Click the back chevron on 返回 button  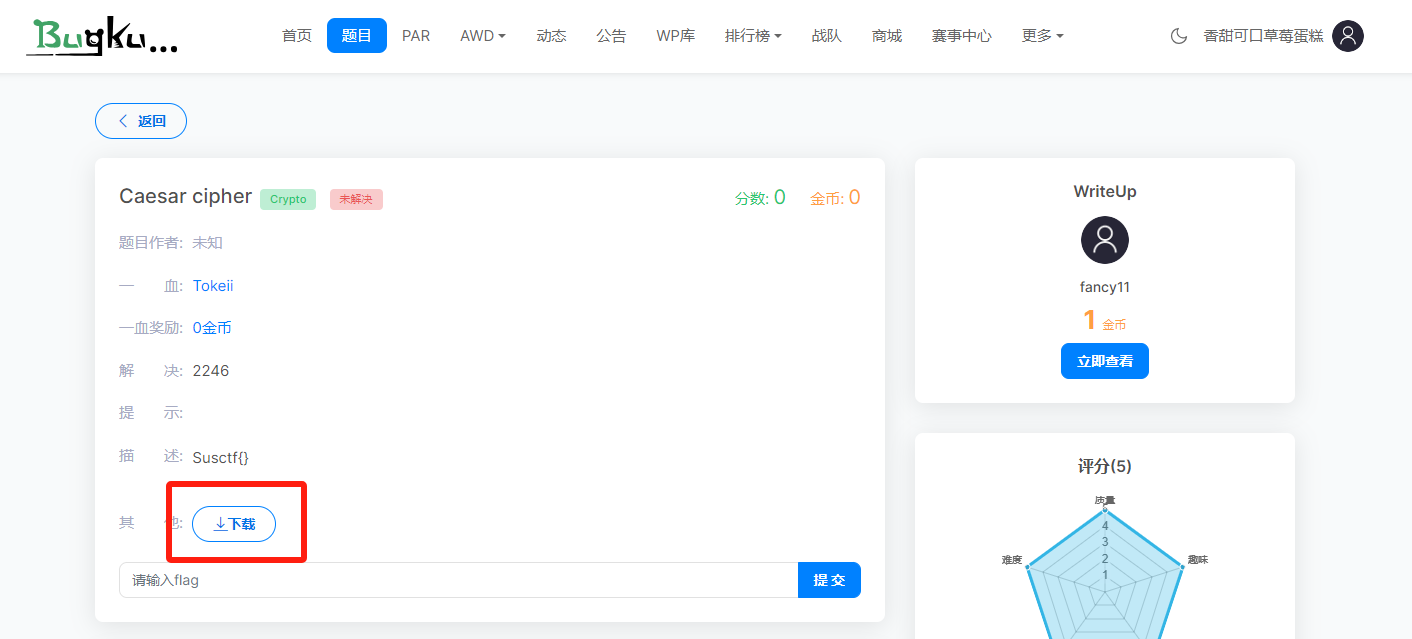[122, 120]
